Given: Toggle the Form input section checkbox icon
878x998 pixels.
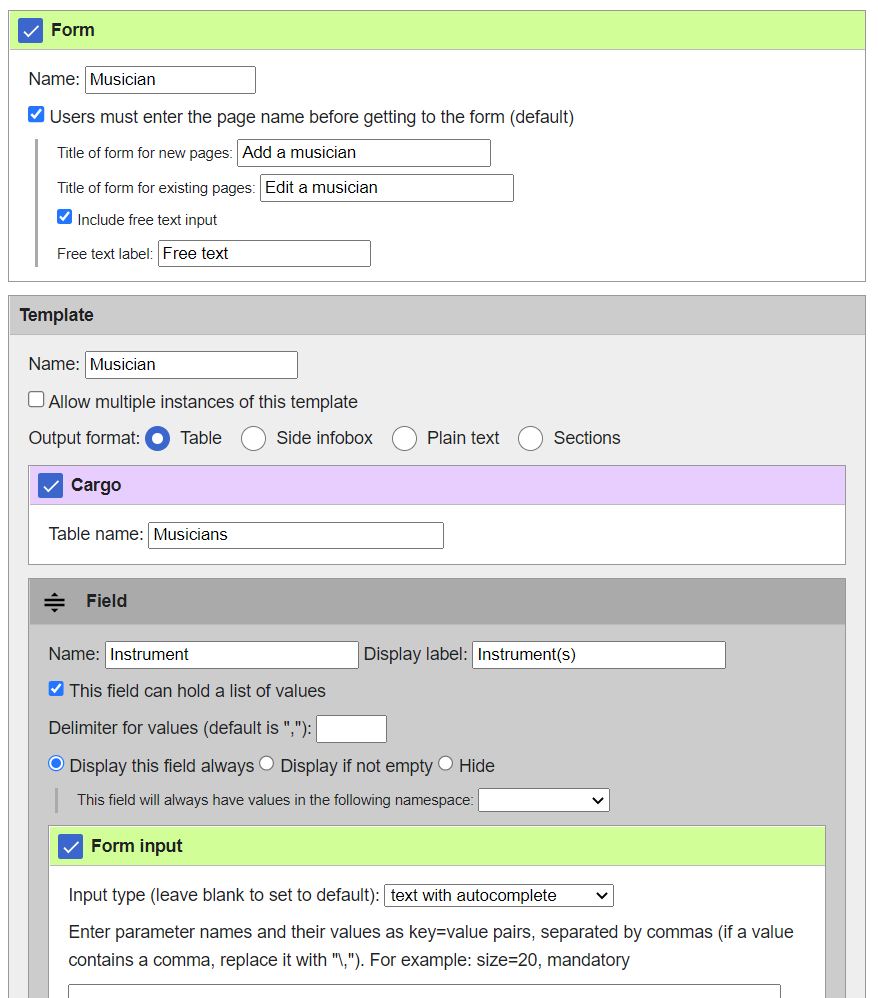Looking at the screenshot, I should 71,846.
